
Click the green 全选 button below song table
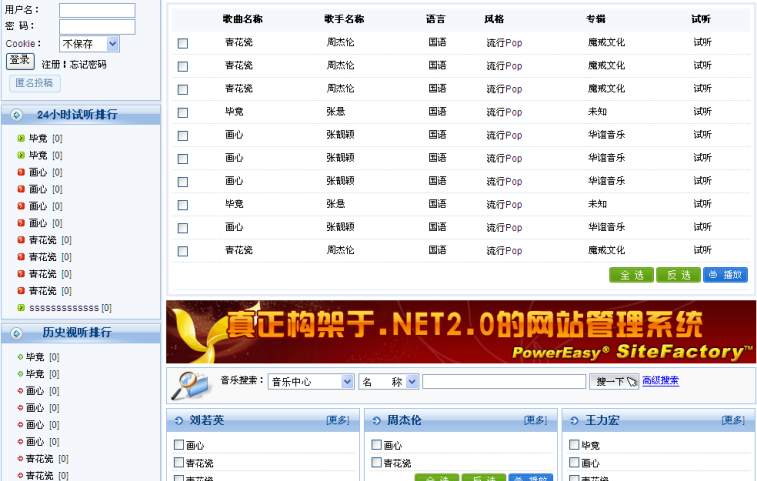tap(631, 275)
